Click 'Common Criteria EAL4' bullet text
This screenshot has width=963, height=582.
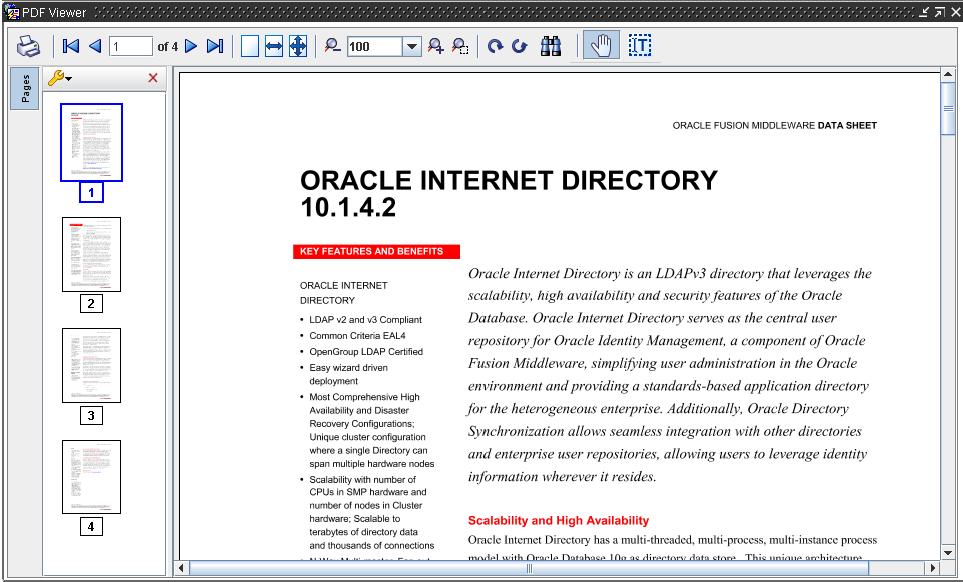point(357,336)
